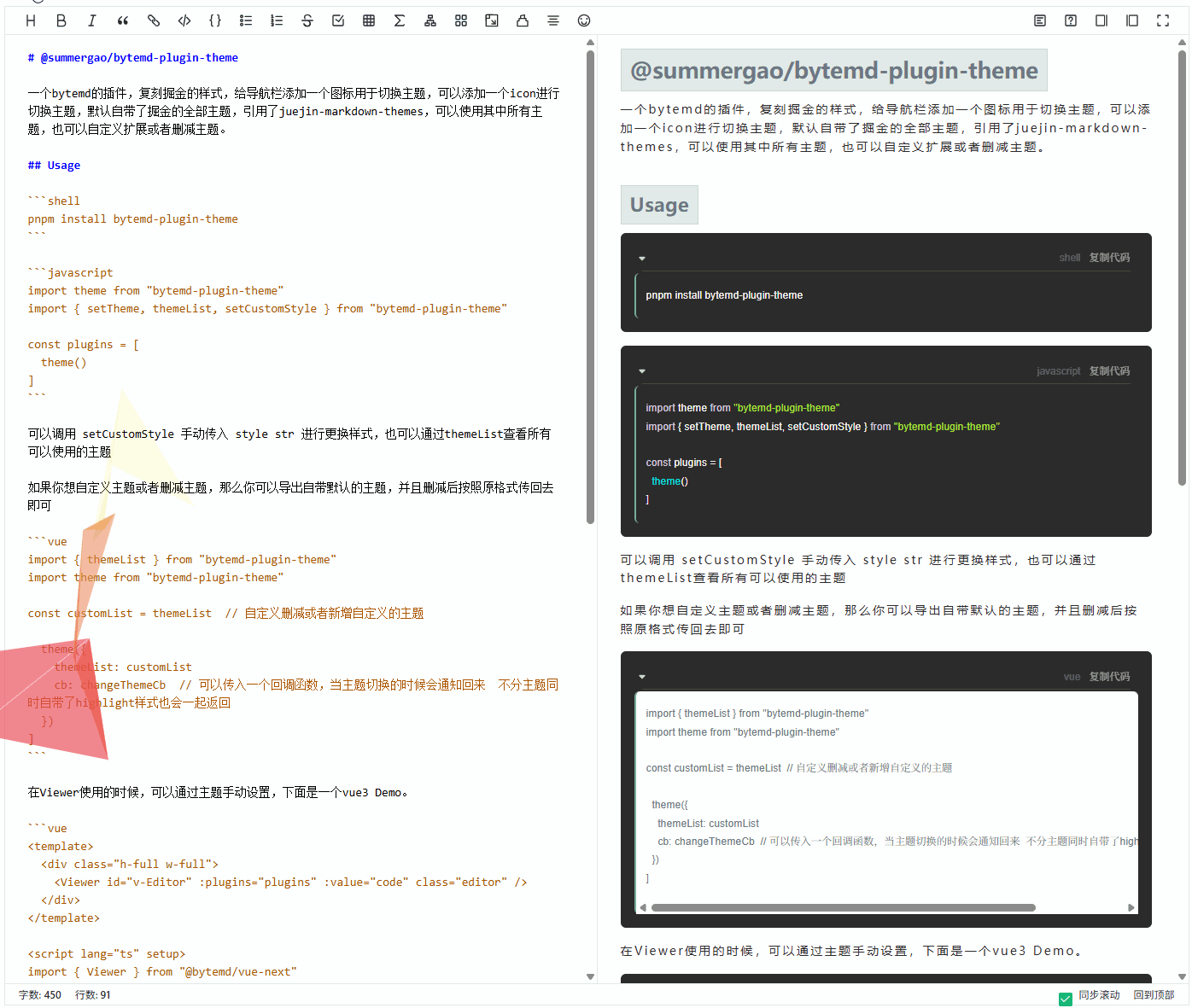Click 回到顶部 to return to top

pyautogui.click(x=1154, y=995)
